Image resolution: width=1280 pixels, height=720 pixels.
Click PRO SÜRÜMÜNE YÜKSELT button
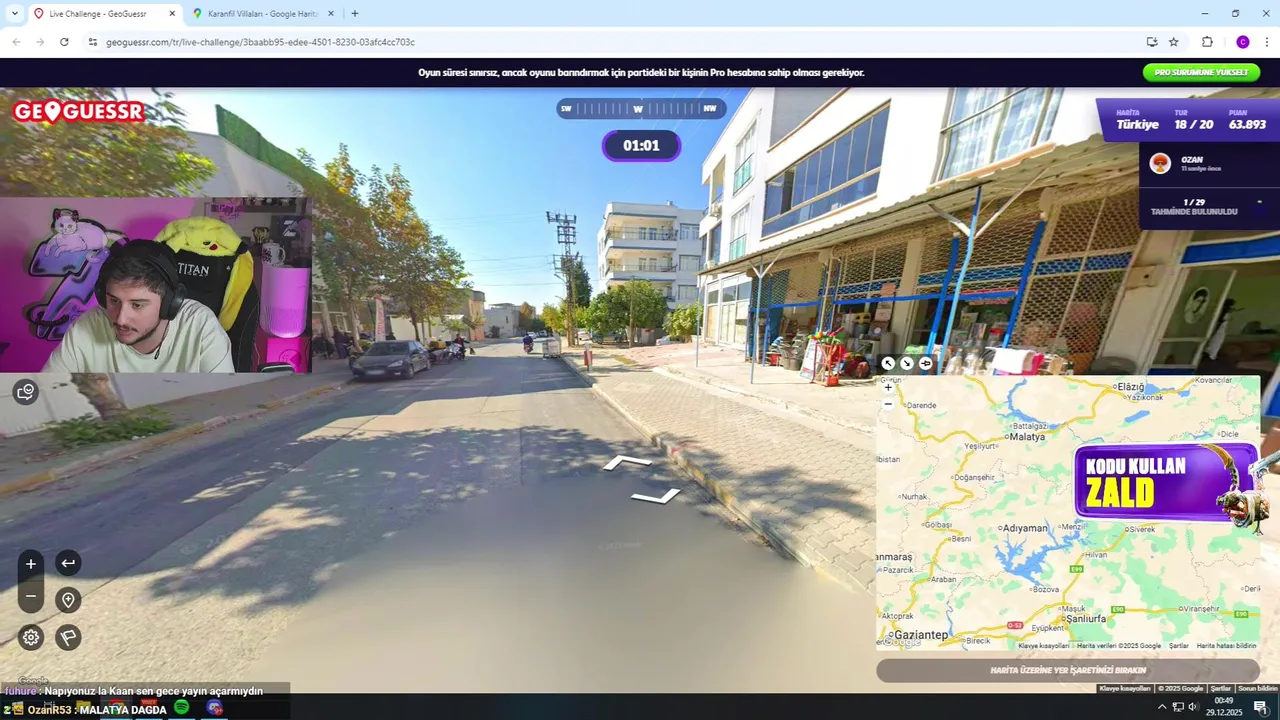[1201, 72]
